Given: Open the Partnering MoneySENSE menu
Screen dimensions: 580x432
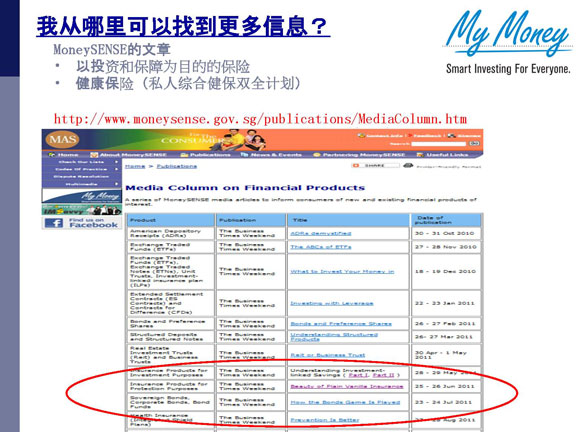Looking at the screenshot, I should tap(364, 155).
